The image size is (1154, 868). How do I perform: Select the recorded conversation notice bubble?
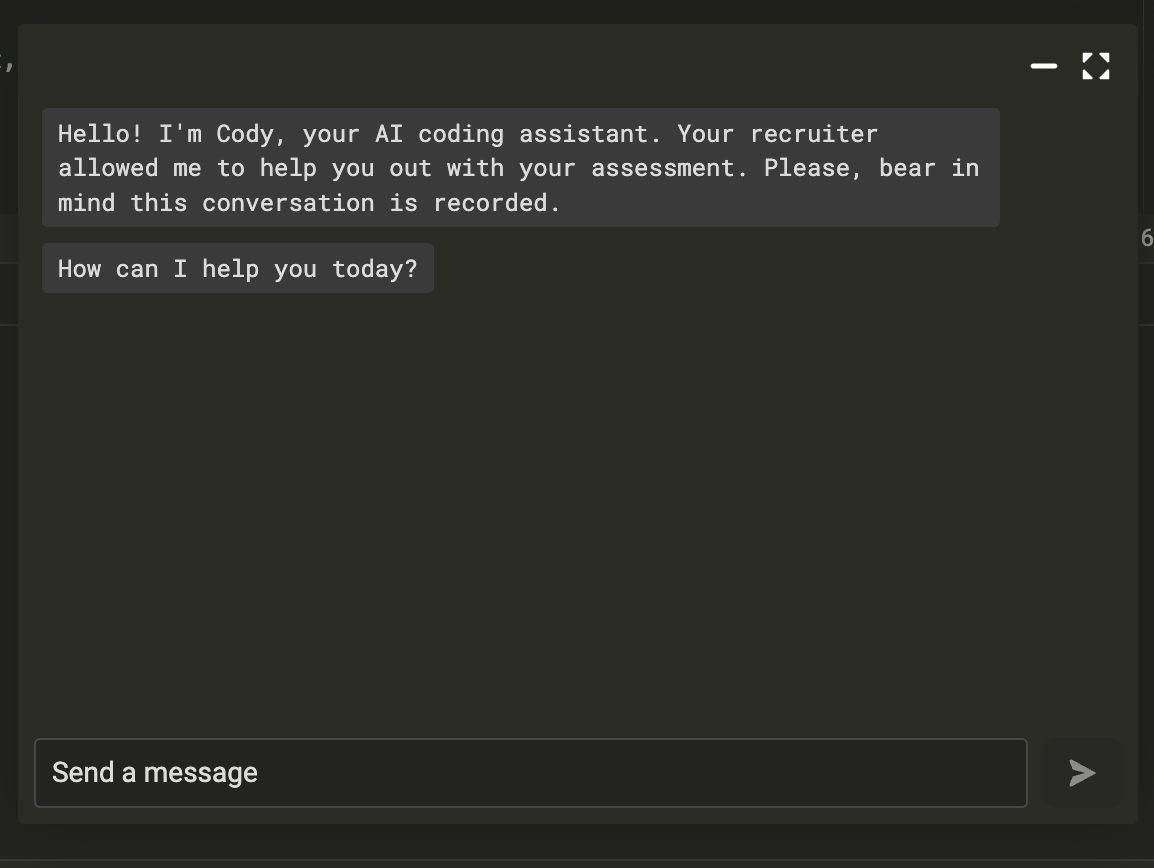520,167
